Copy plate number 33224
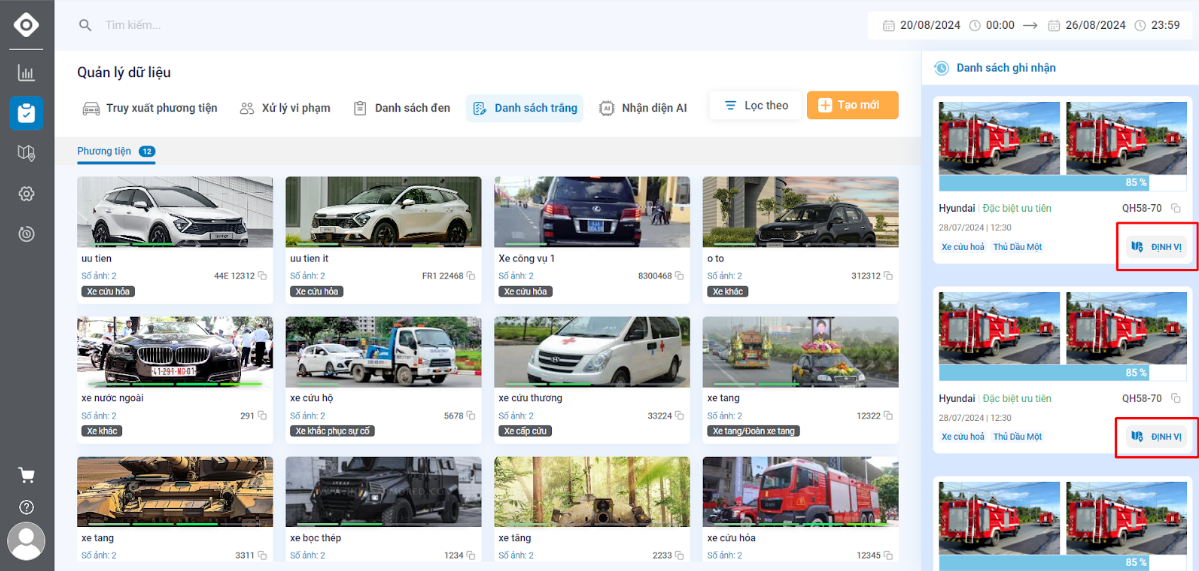1199x571 pixels. (679, 416)
